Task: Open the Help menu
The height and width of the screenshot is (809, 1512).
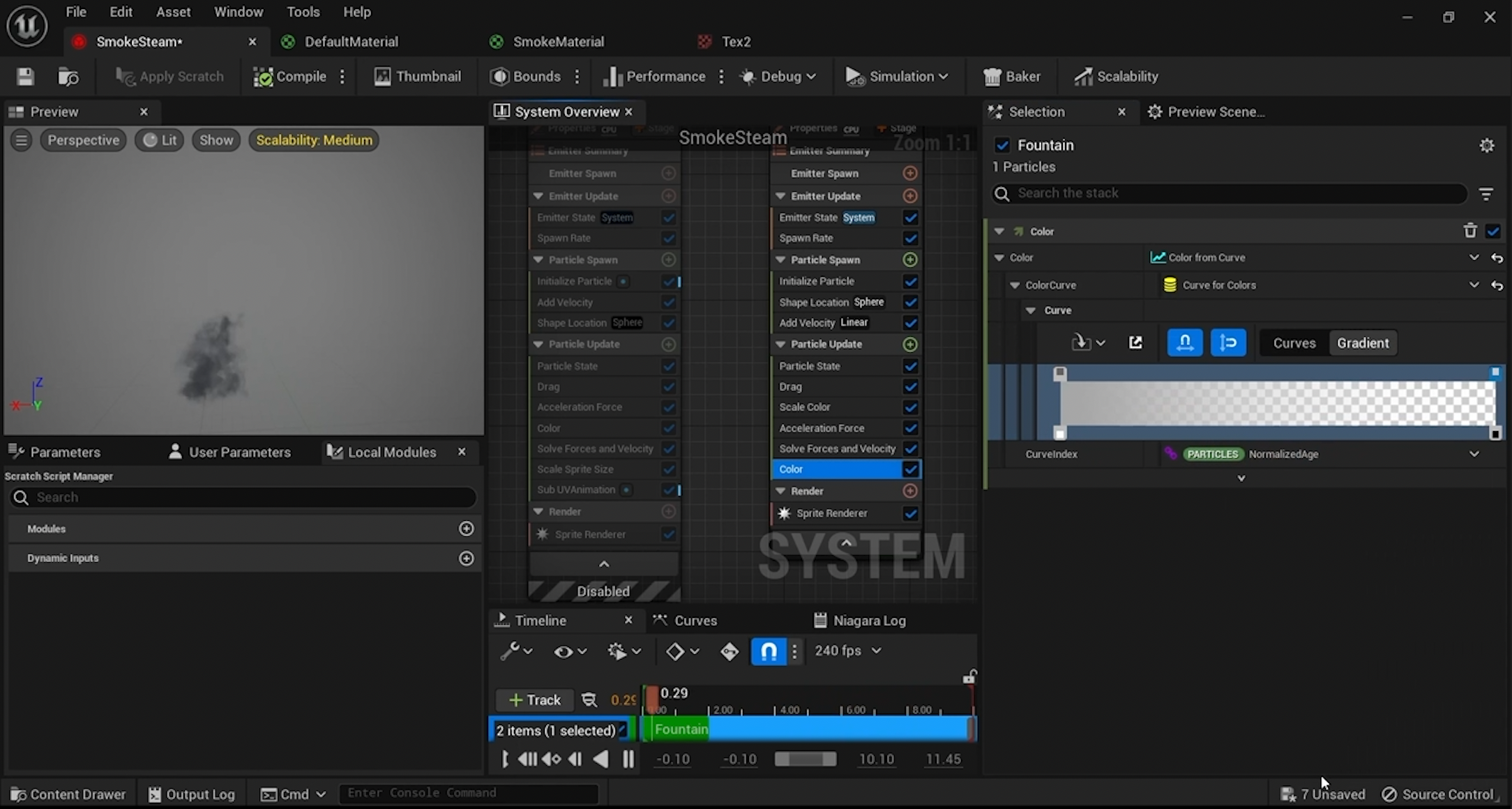Action: coord(357,12)
